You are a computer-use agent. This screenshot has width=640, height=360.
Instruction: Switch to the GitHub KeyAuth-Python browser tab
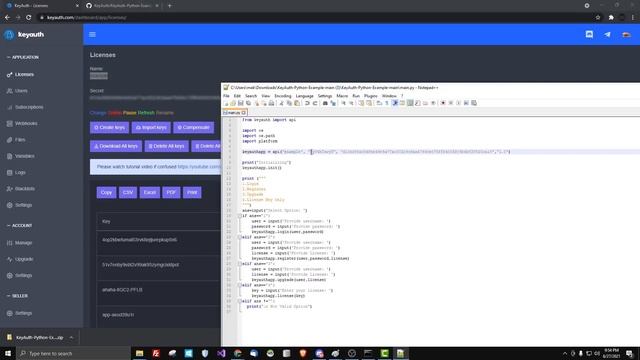tap(122, 6)
